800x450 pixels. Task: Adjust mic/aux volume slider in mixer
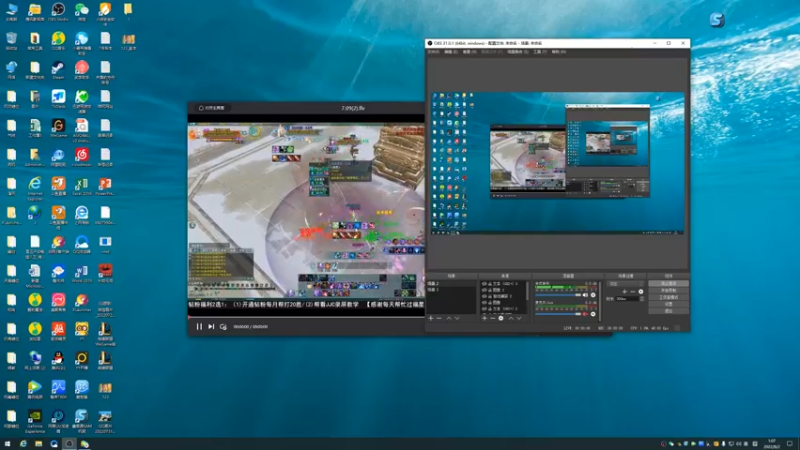558,314
